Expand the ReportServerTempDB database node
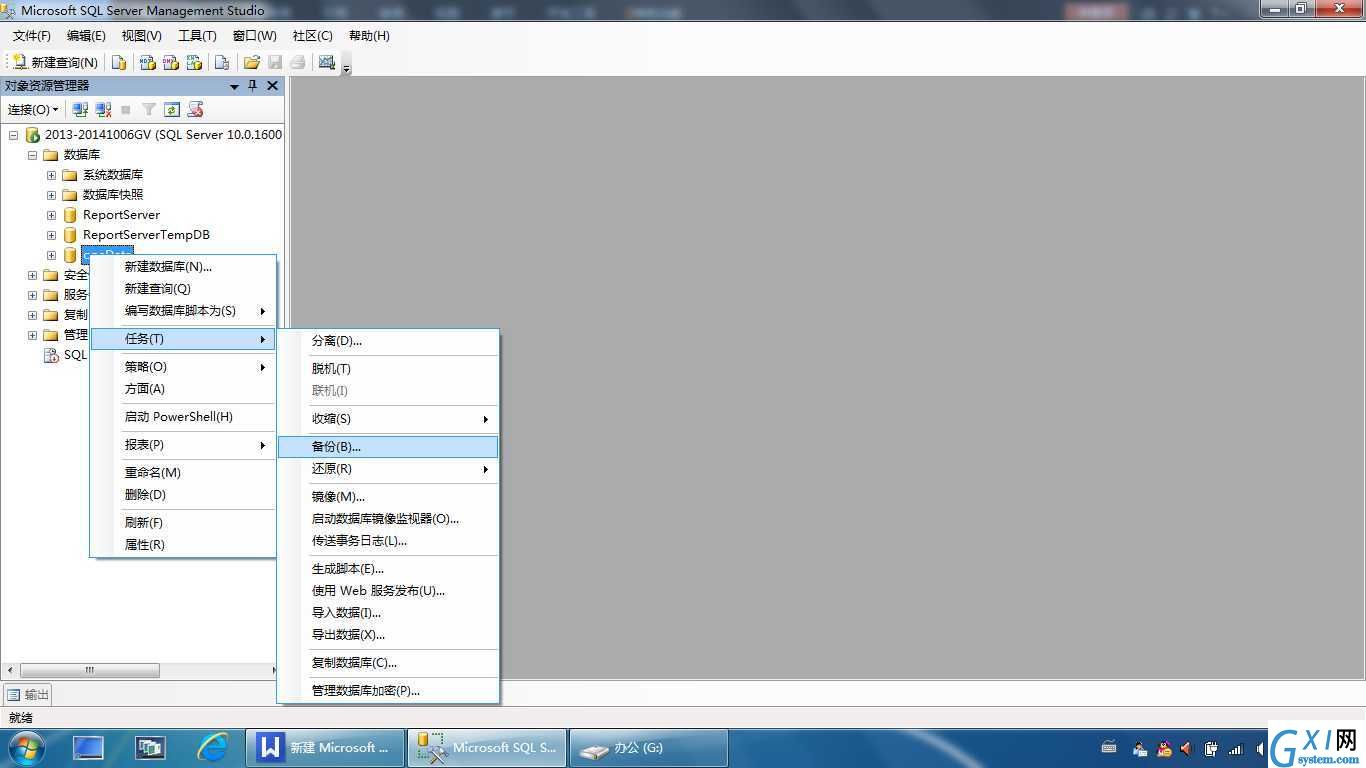The width and height of the screenshot is (1366, 768). coord(51,235)
